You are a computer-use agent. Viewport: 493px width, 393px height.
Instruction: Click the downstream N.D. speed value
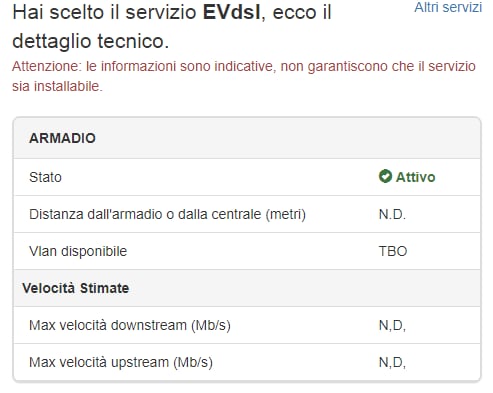tap(392, 325)
